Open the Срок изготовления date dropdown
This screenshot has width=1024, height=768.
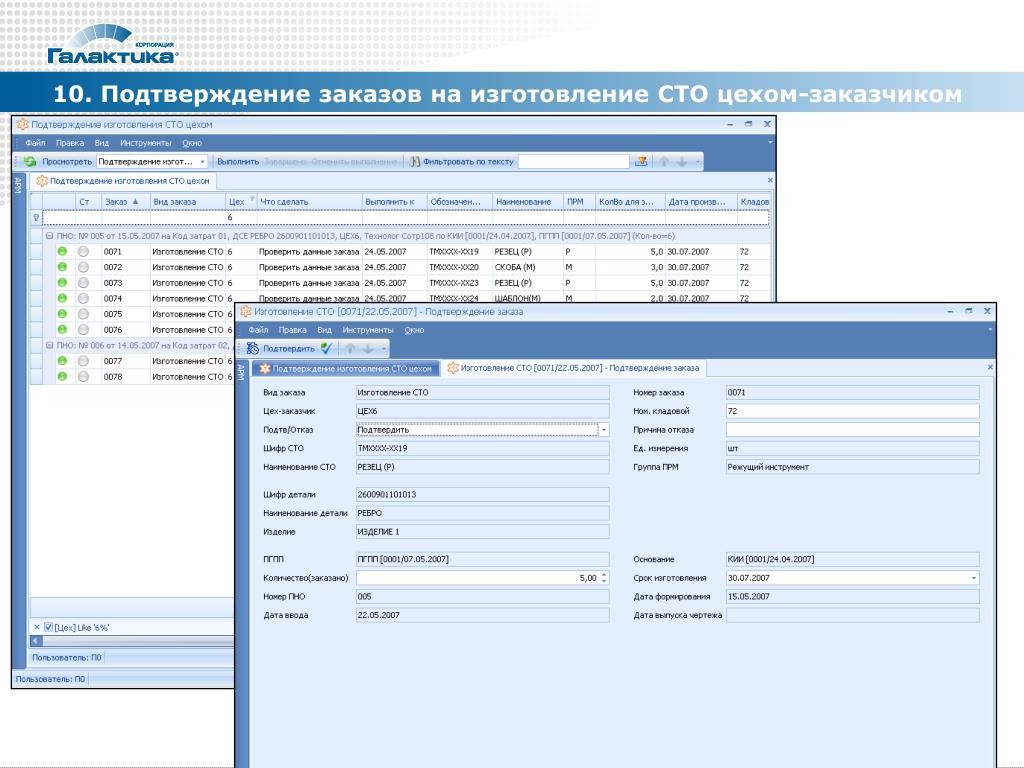coord(974,578)
